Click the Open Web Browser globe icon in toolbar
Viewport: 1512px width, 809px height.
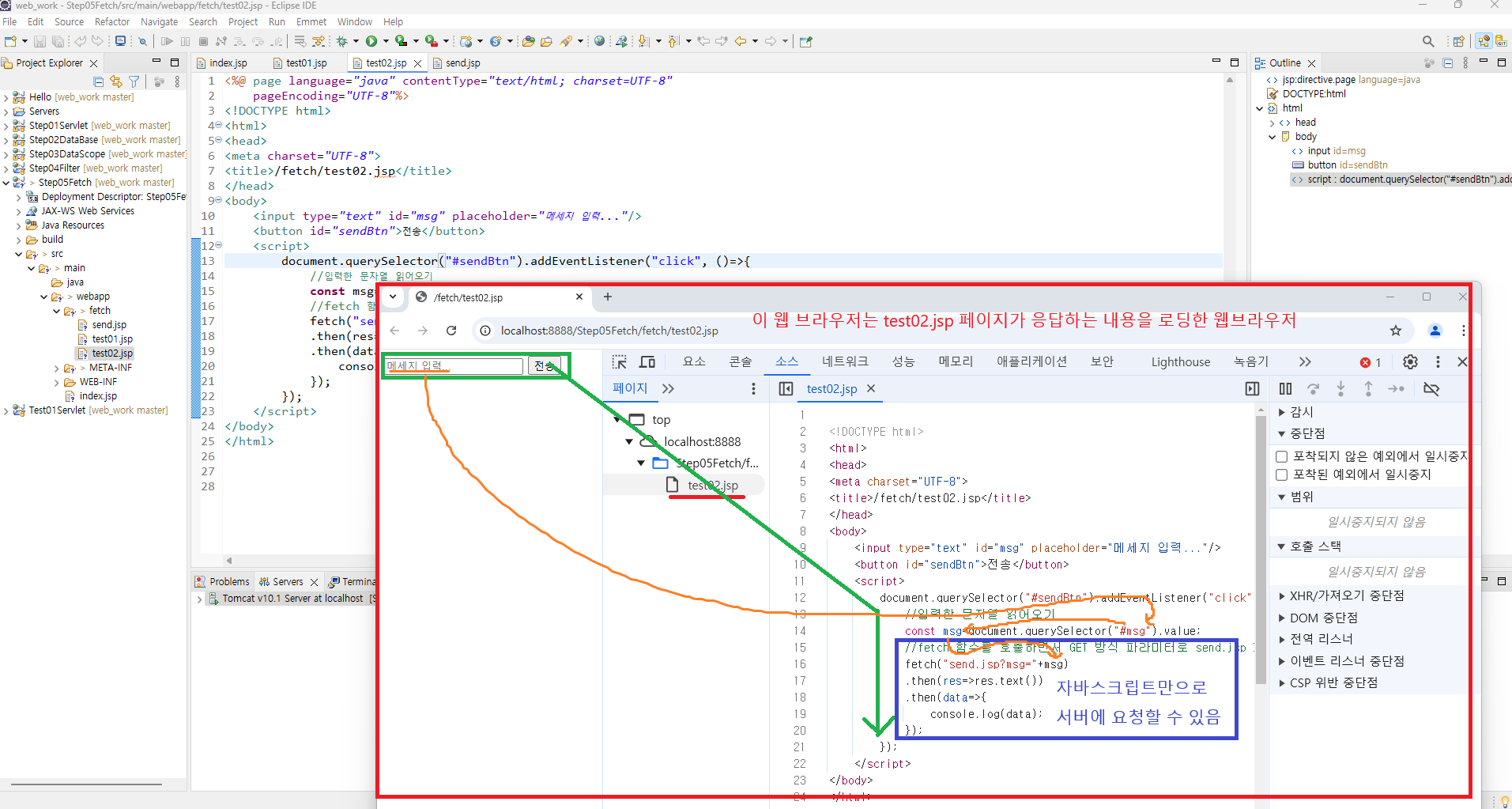pyautogui.click(x=599, y=41)
